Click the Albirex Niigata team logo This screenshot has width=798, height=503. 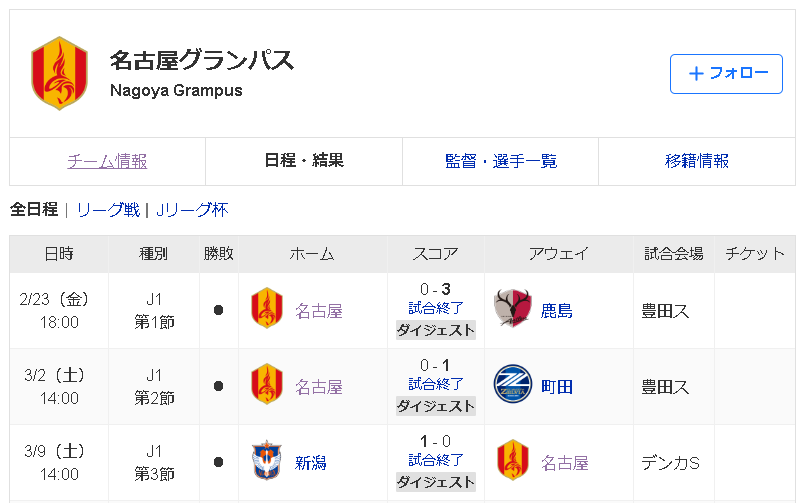(x=266, y=462)
